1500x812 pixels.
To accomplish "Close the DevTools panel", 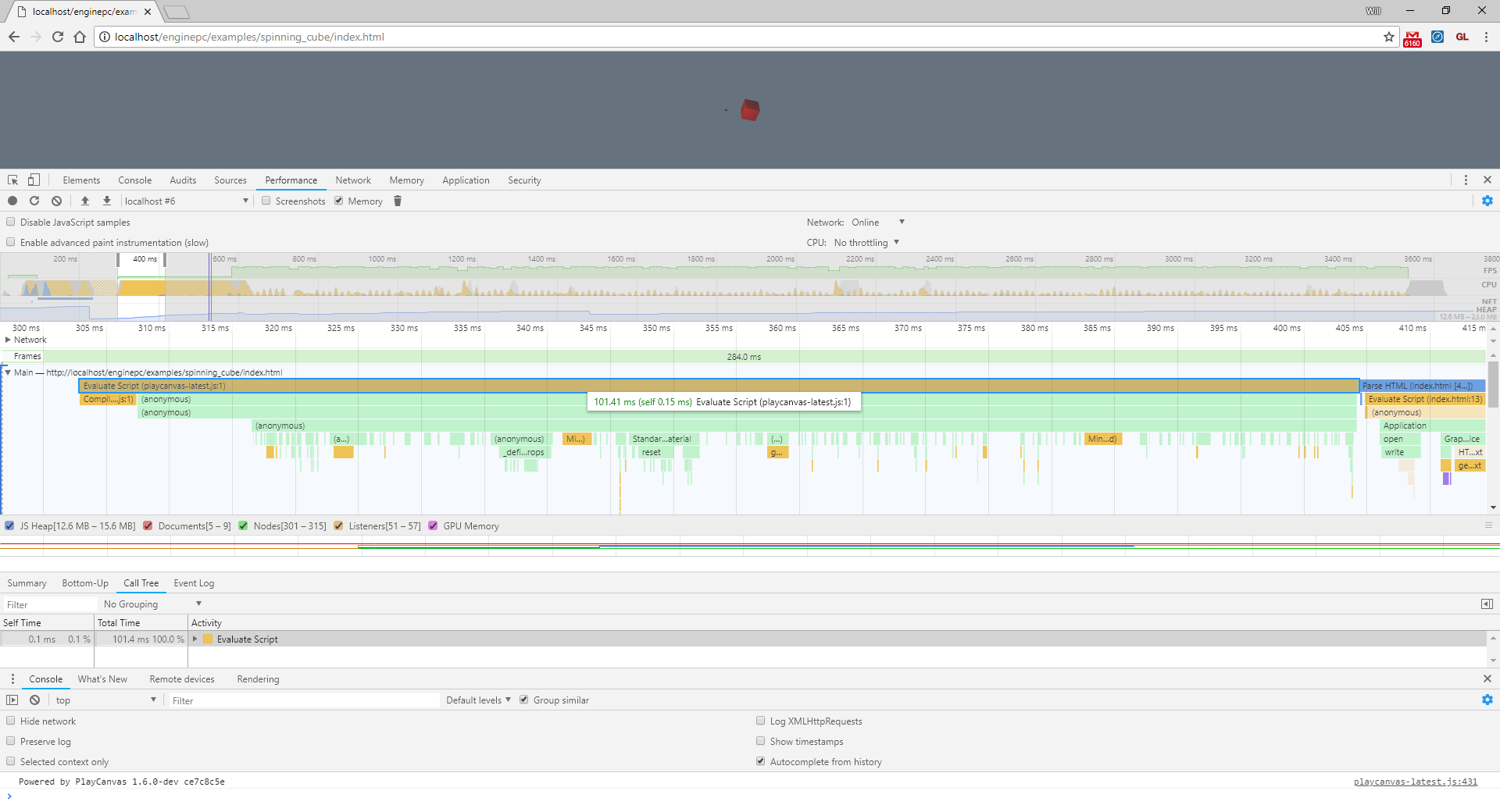I will pos(1487,180).
